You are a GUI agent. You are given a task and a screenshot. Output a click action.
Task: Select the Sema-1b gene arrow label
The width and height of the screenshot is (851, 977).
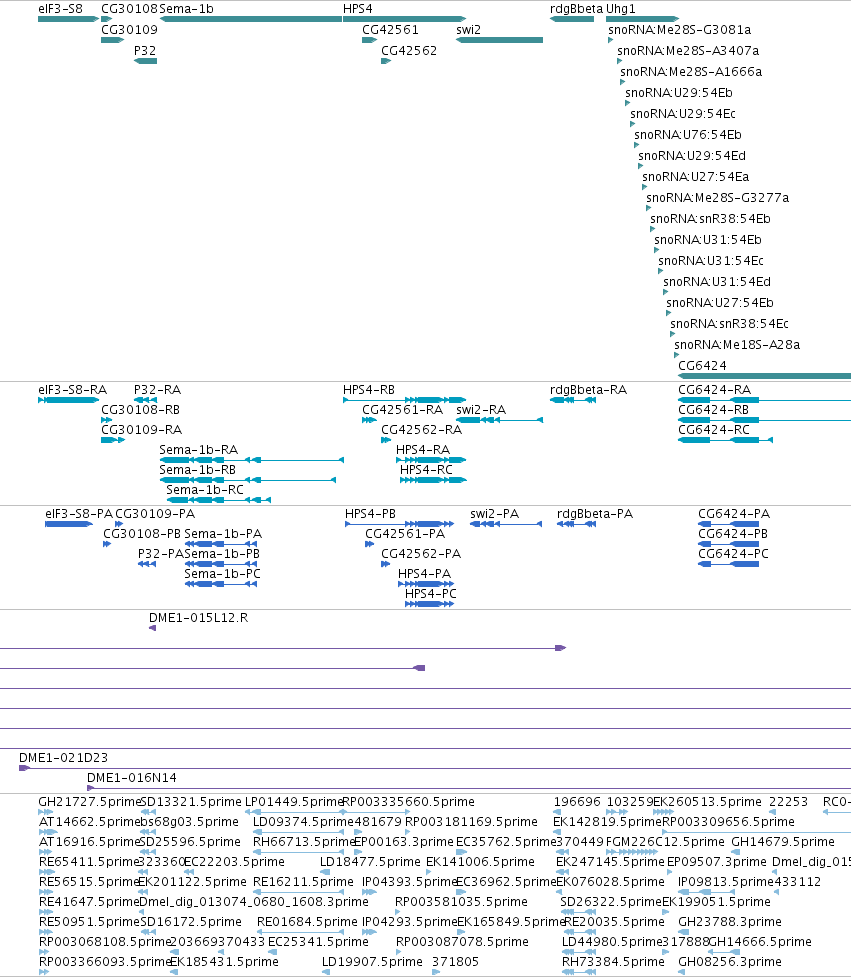[186, 9]
